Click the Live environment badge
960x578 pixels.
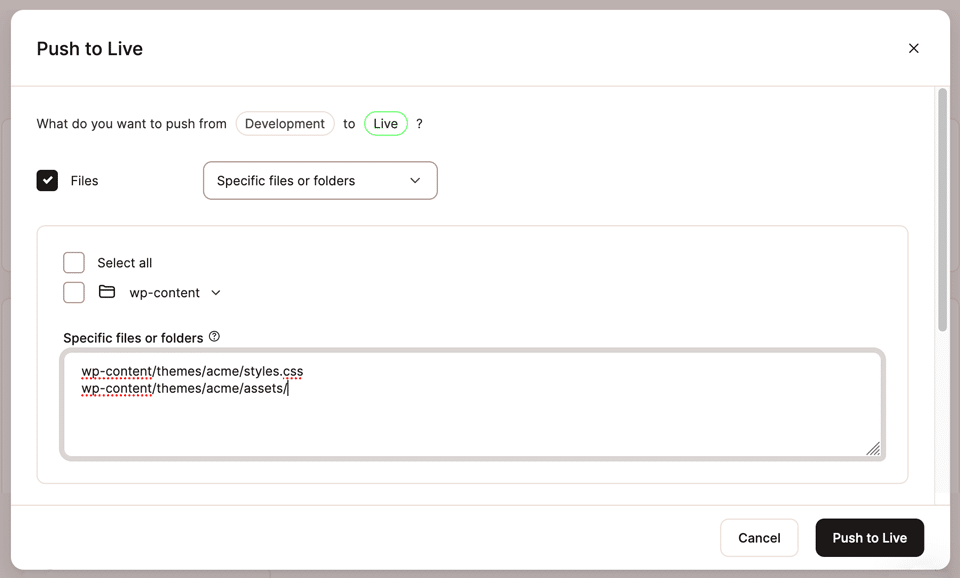point(386,124)
